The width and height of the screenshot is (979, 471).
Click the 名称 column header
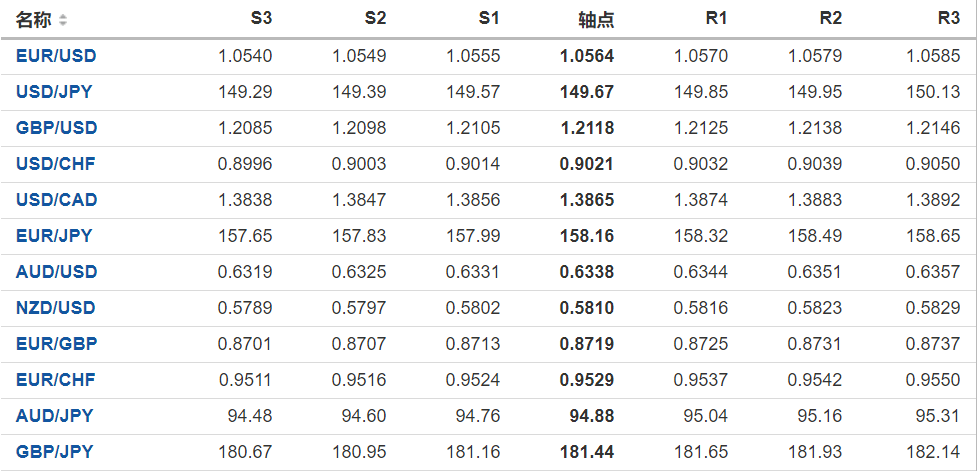tap(32, 20)
